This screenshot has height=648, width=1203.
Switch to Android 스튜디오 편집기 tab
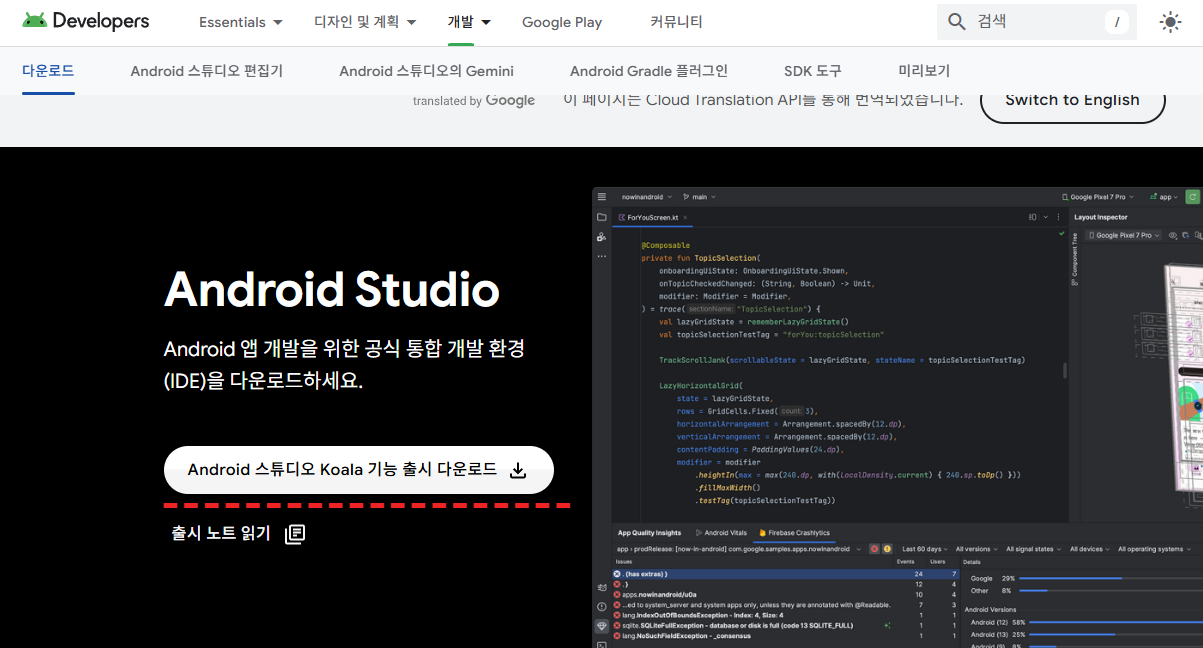207,71
